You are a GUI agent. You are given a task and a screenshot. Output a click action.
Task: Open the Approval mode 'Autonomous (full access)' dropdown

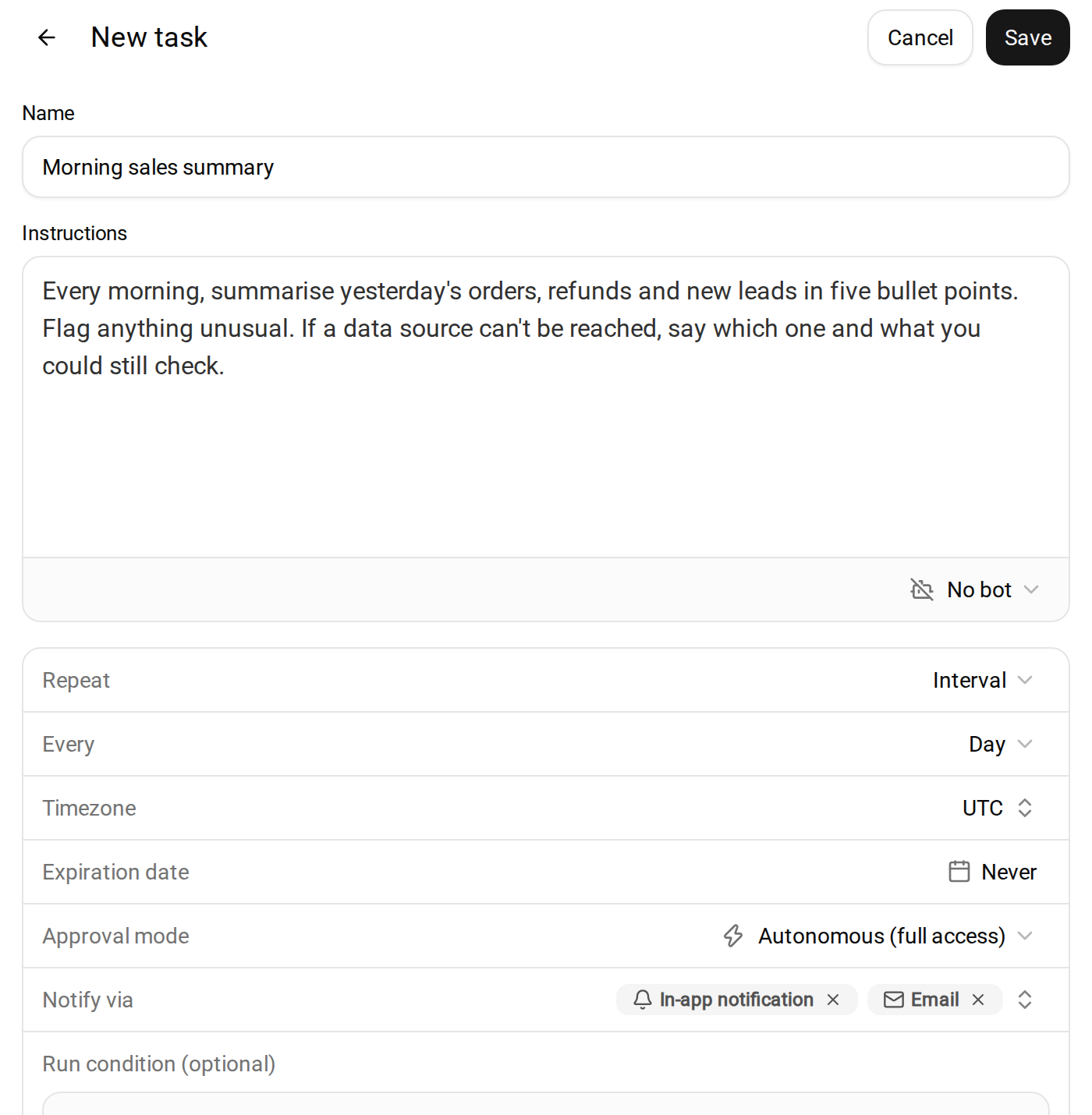pos(877,936)
